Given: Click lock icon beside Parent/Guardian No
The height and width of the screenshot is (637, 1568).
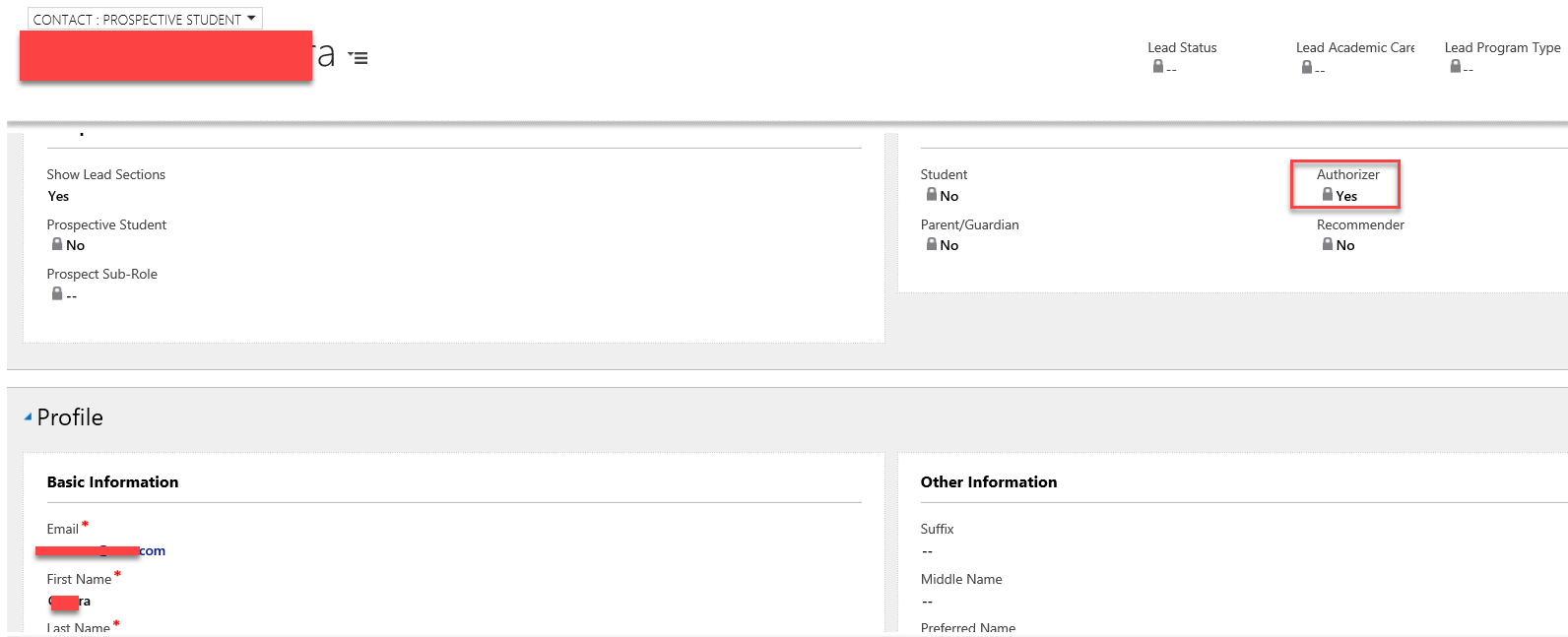Looking at the screenshot, I should coord(932,245).
